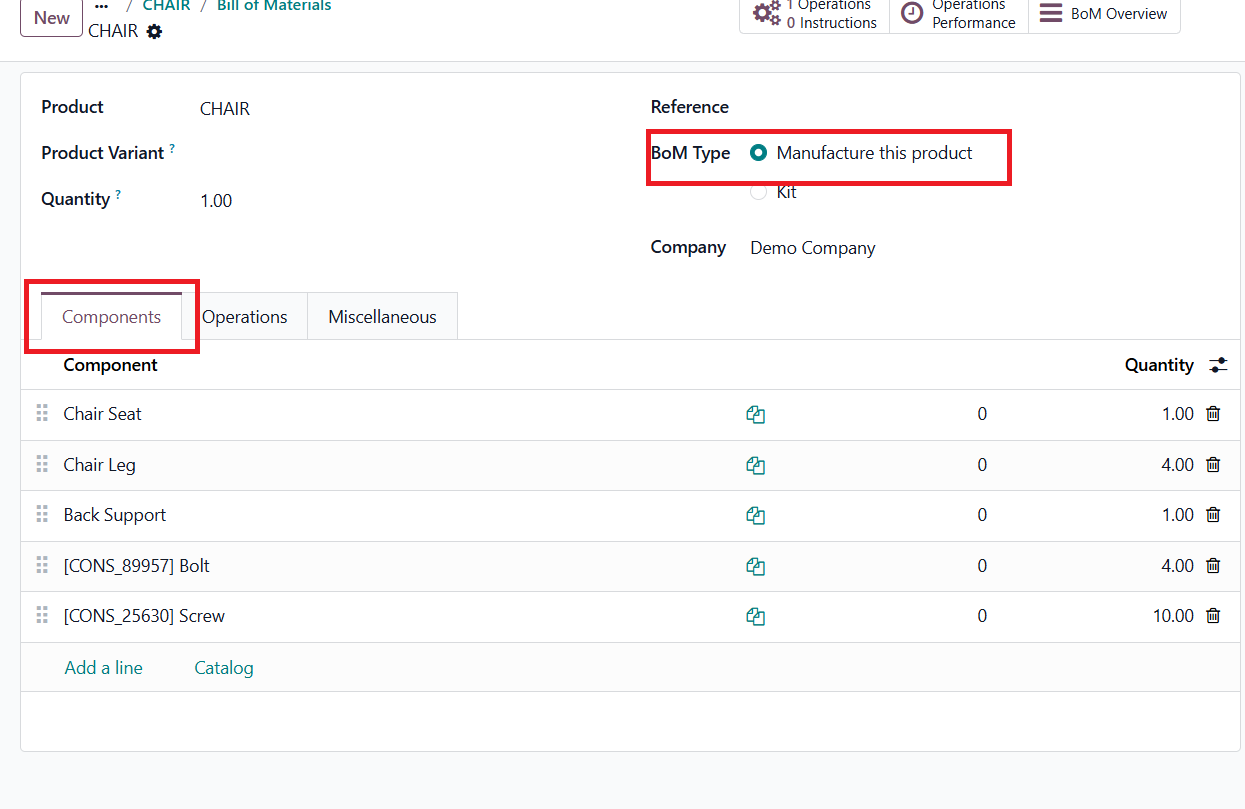Screen dimensions: 1245x809
Task: Click Add a line link
Action: [x=103, y=668]
